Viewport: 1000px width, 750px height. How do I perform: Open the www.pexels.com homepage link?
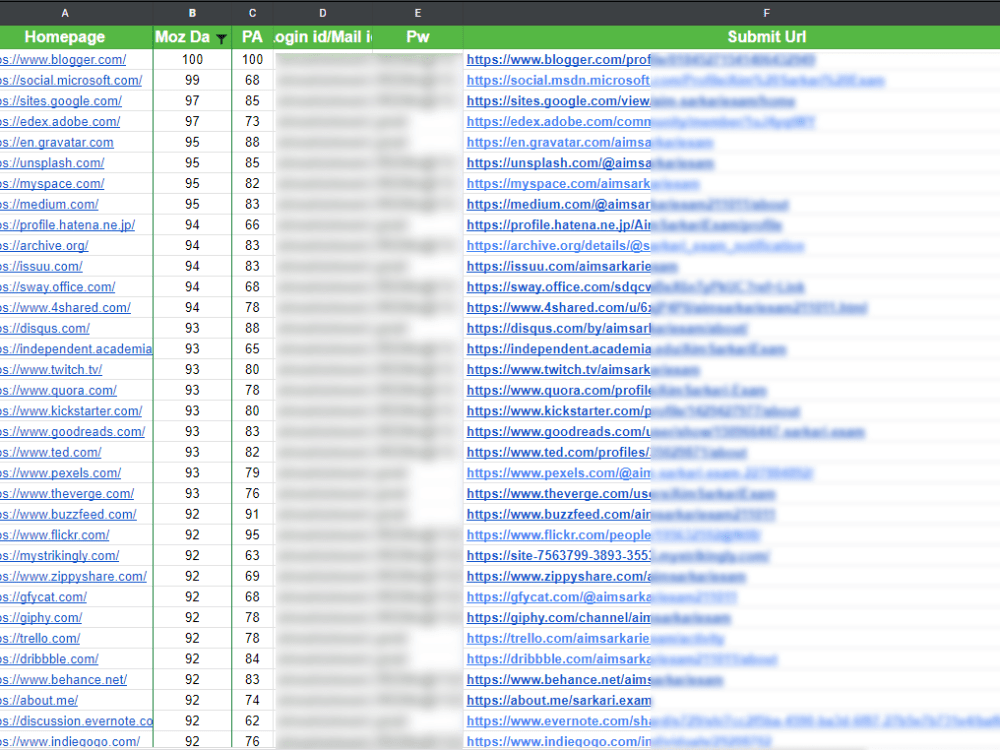click(61, 473)
